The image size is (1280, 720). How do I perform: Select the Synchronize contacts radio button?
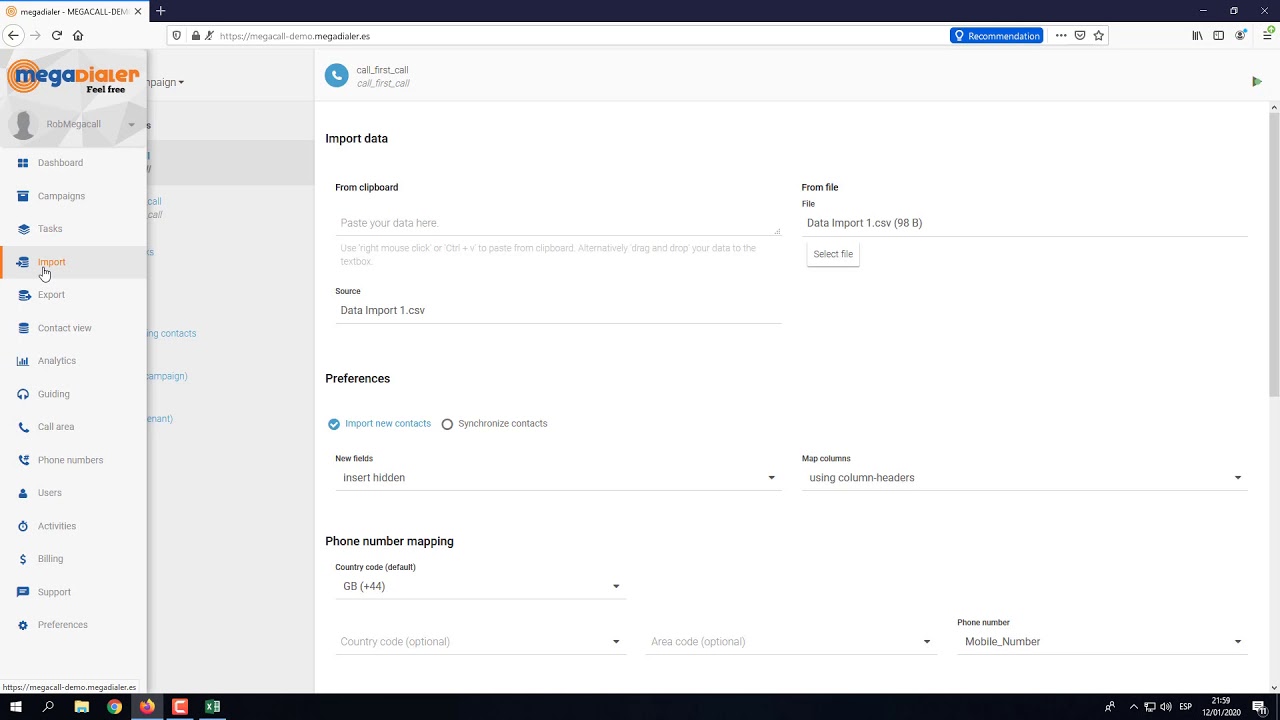pos(447,424)
